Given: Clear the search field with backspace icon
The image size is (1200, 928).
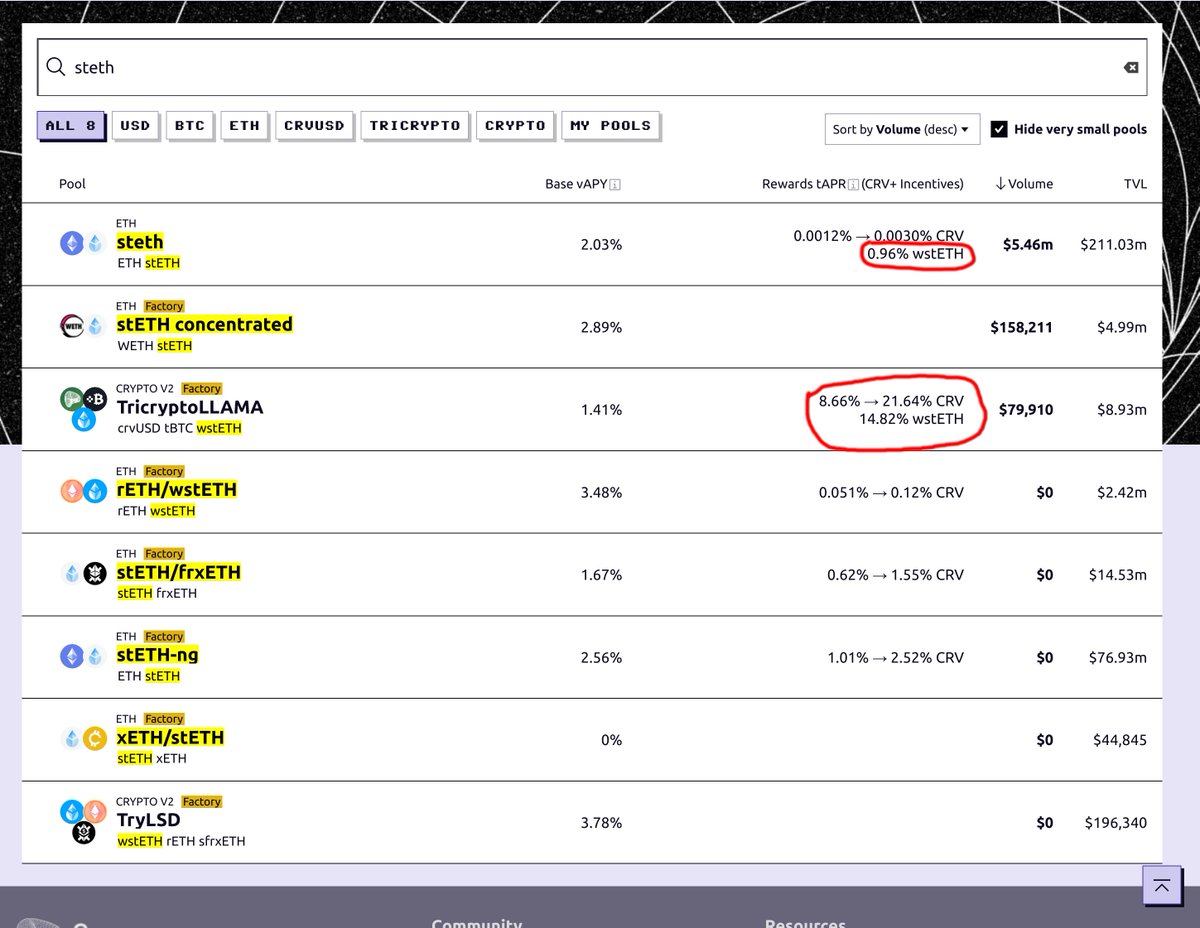Looking at the screenshot, I should 1131,67.
